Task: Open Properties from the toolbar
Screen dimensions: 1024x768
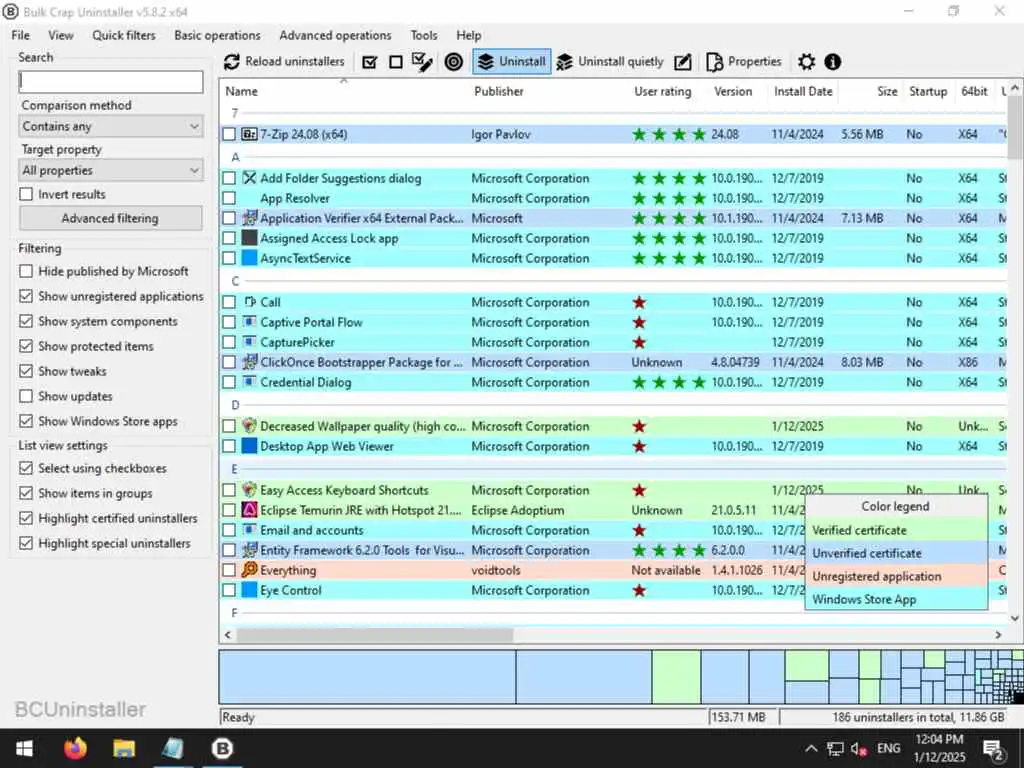Action: (744, 62)
